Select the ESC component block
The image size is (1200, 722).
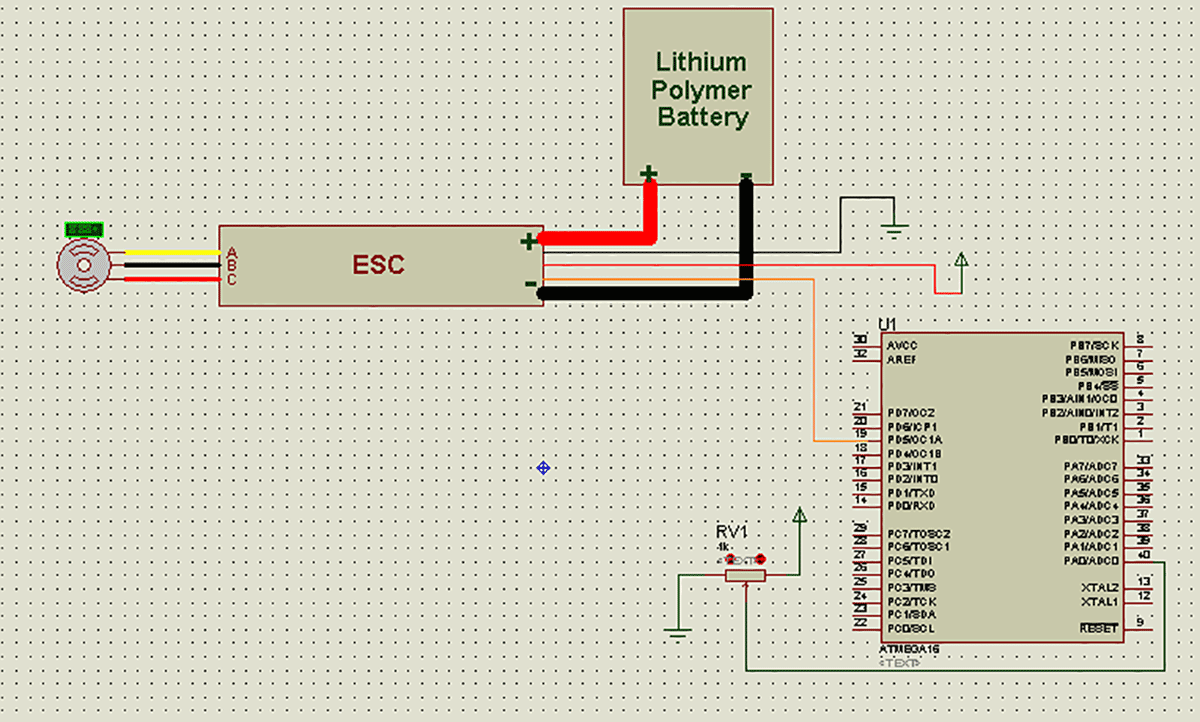380,265
